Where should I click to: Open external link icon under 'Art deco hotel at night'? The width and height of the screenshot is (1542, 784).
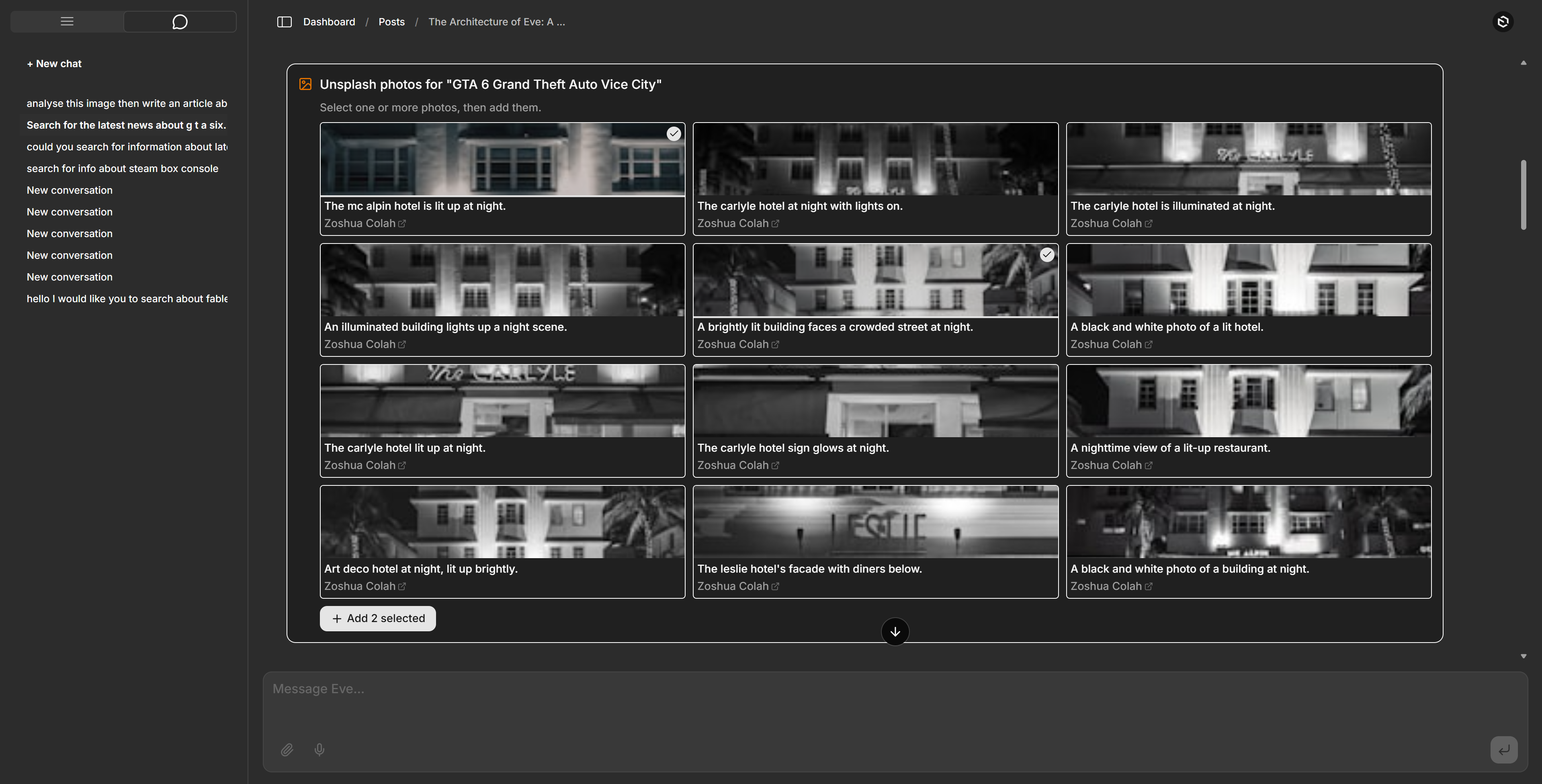pyautogui.click(x=402, y=587)
